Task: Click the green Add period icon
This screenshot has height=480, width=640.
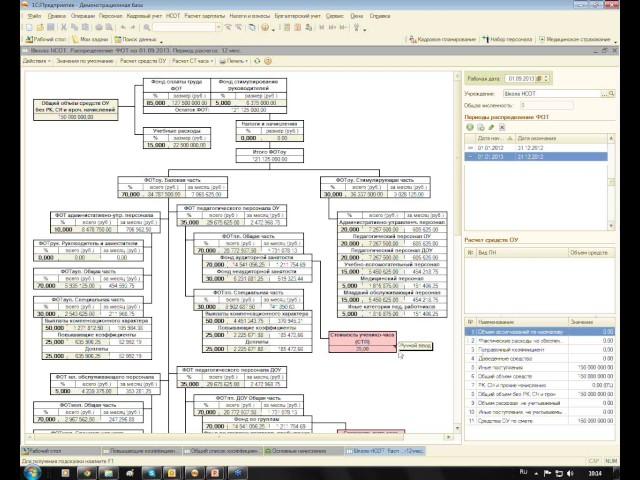Action: point(470,127)
